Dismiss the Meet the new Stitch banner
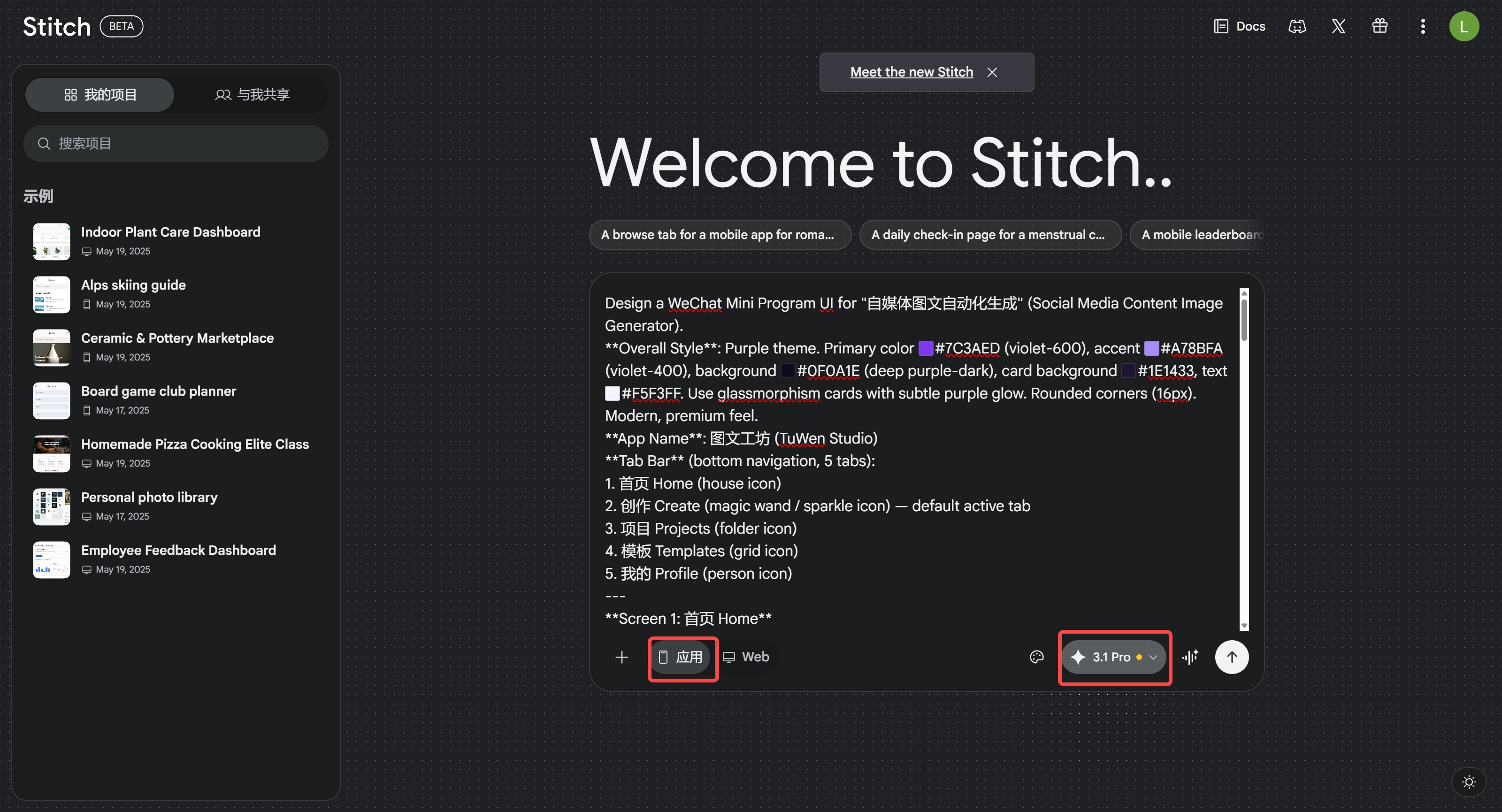 click(x=992, y=72)
